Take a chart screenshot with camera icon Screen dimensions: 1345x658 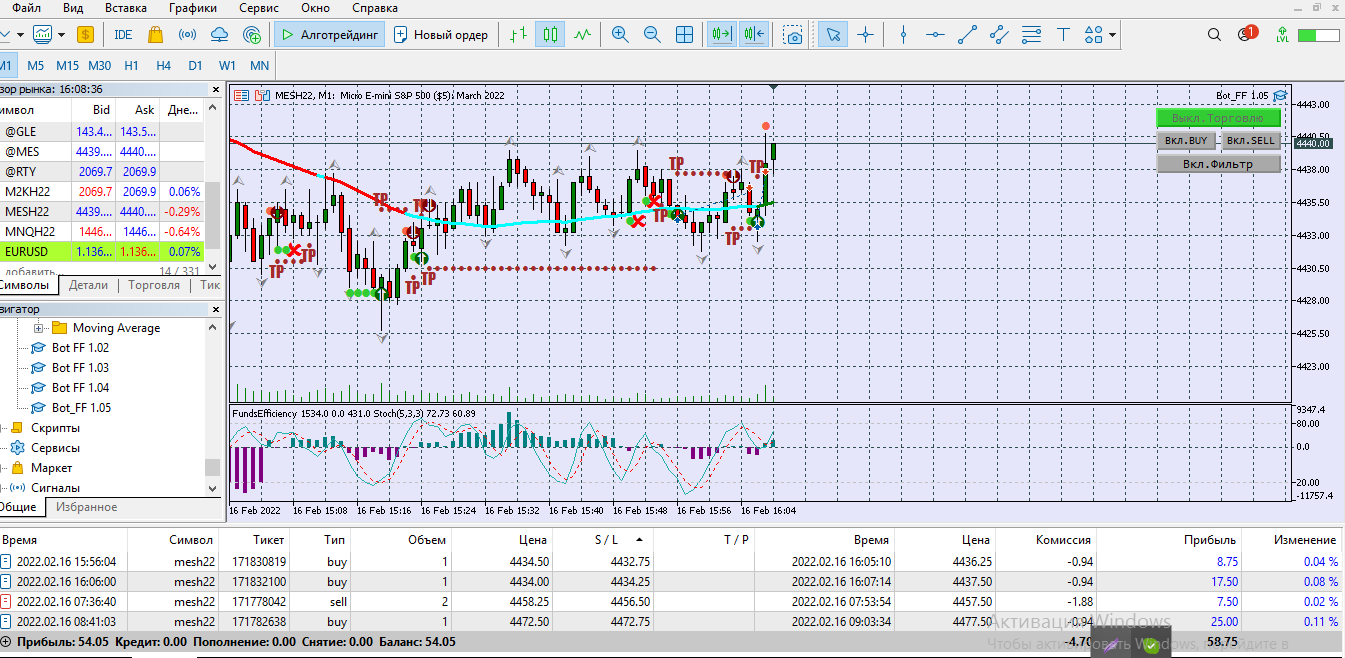point(792,35)
